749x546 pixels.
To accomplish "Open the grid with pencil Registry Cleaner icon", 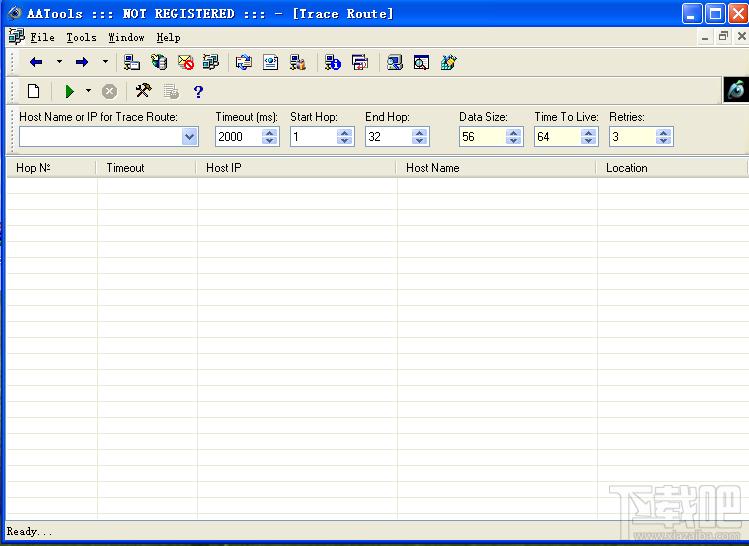I will tap(449, 62).
